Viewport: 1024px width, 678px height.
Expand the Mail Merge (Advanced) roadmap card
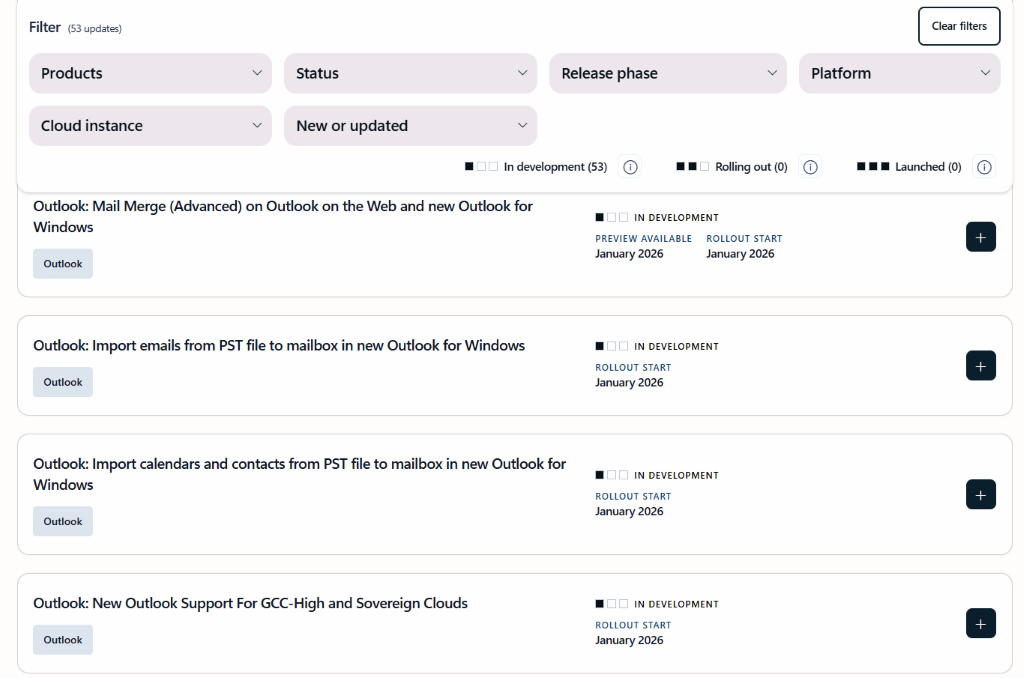click(x=980, y=236)
